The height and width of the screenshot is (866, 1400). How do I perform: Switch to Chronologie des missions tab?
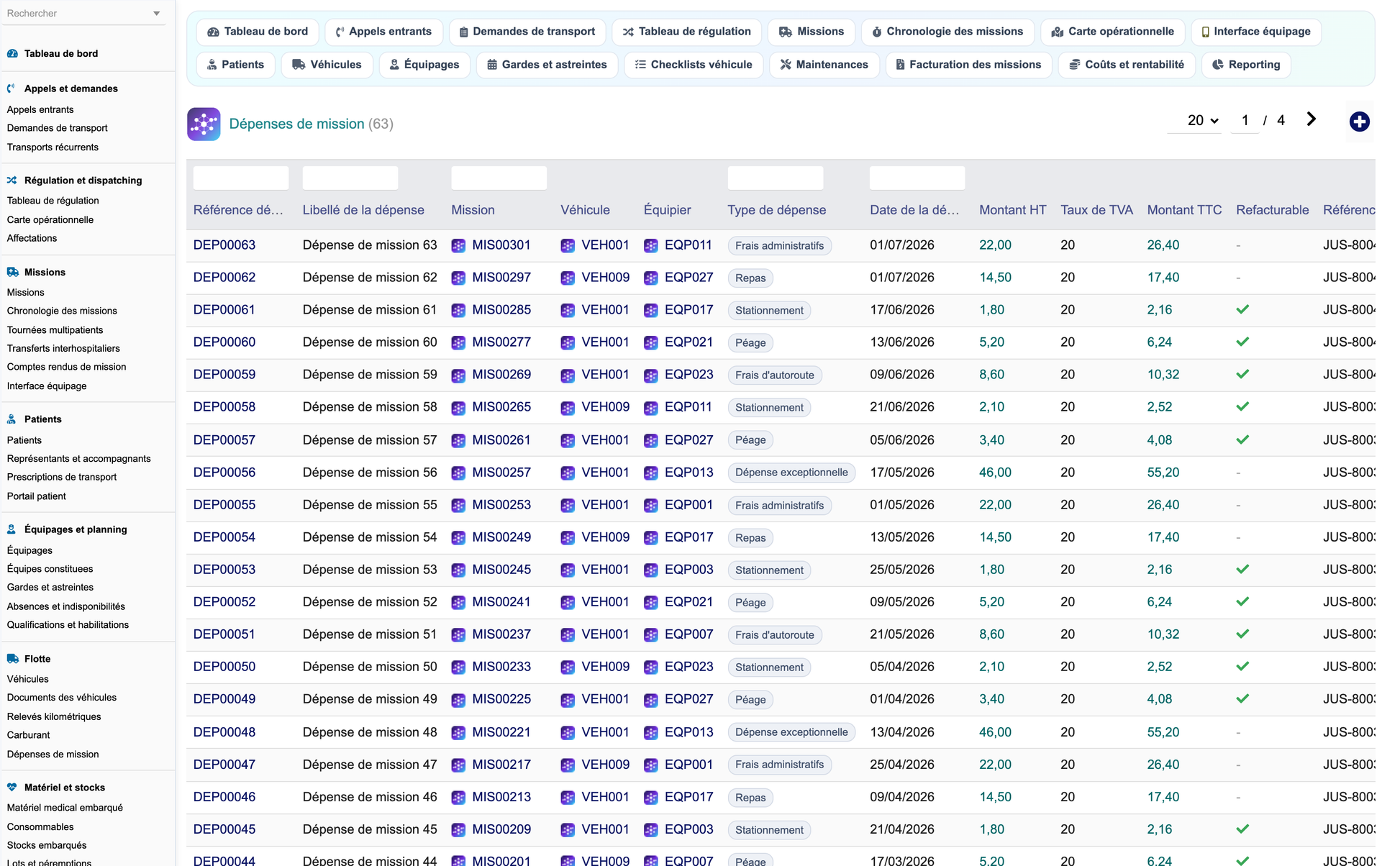click(x=947, y=32)
